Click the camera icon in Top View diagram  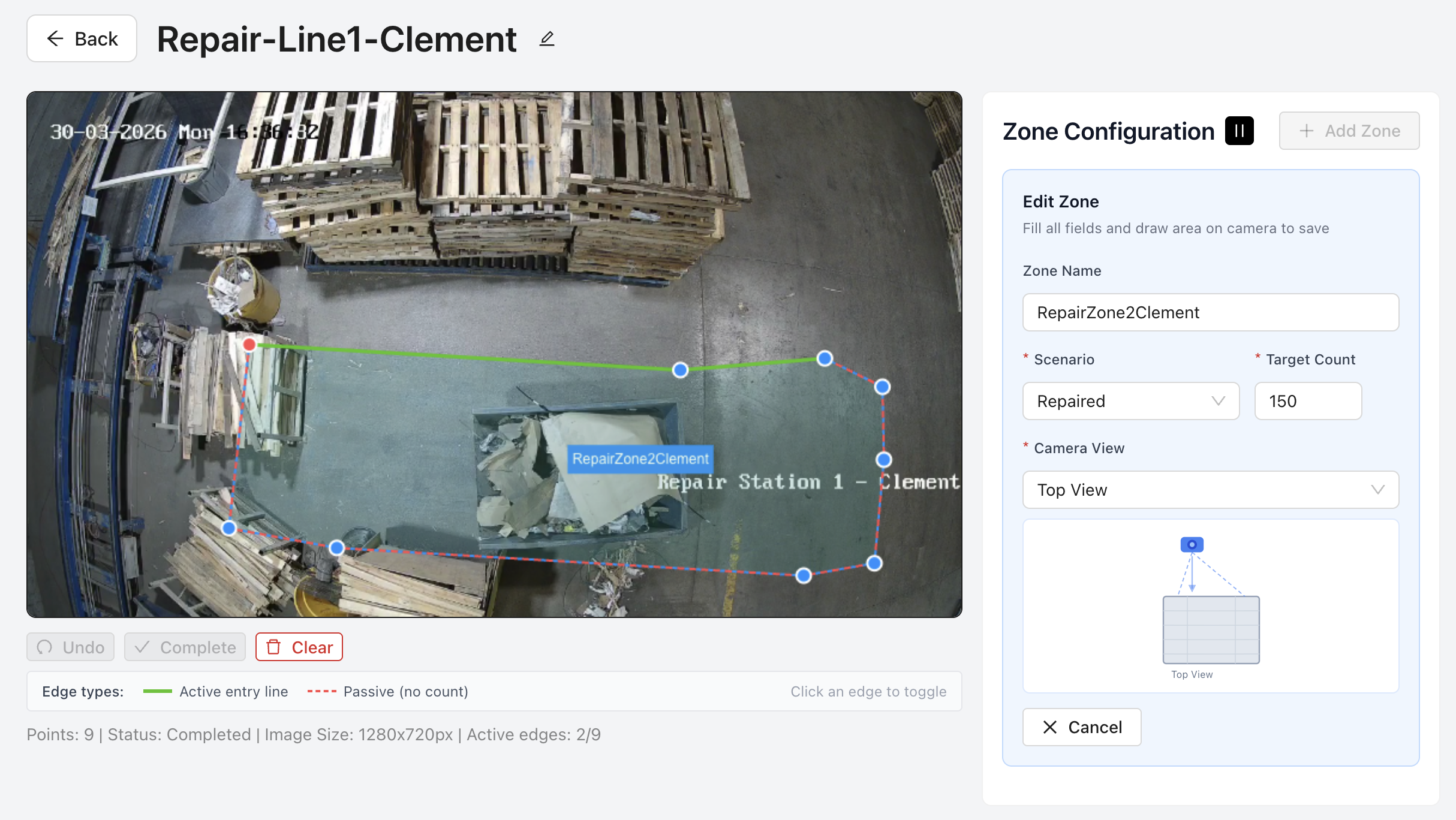point(1192,544)
